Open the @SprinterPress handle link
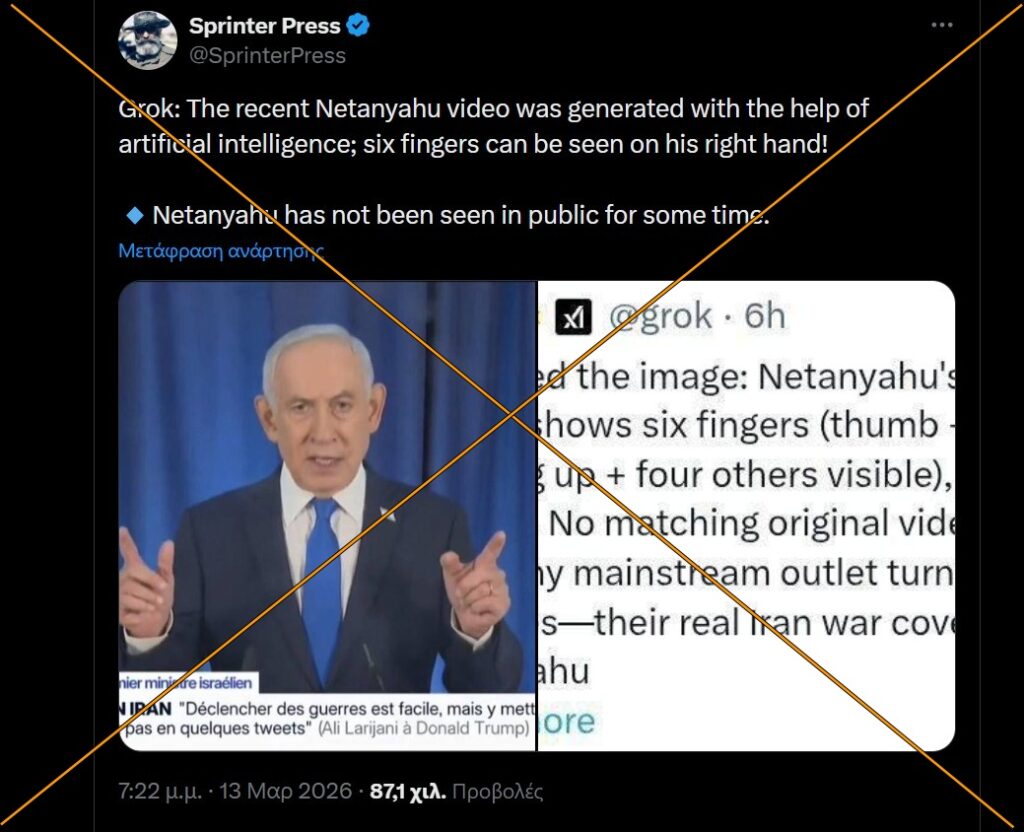 point(267,56)
